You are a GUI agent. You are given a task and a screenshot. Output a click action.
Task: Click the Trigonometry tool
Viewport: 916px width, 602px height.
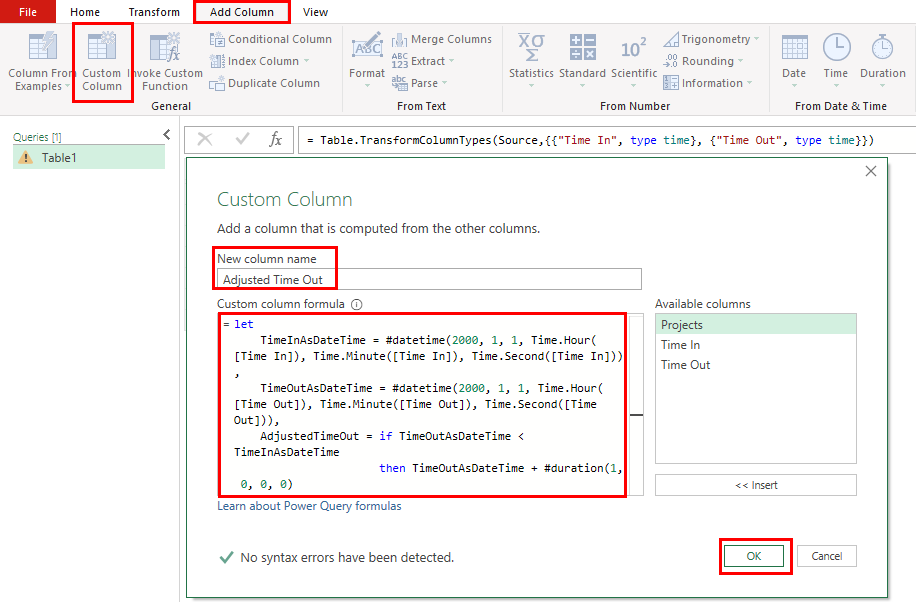tap(707, 39)
